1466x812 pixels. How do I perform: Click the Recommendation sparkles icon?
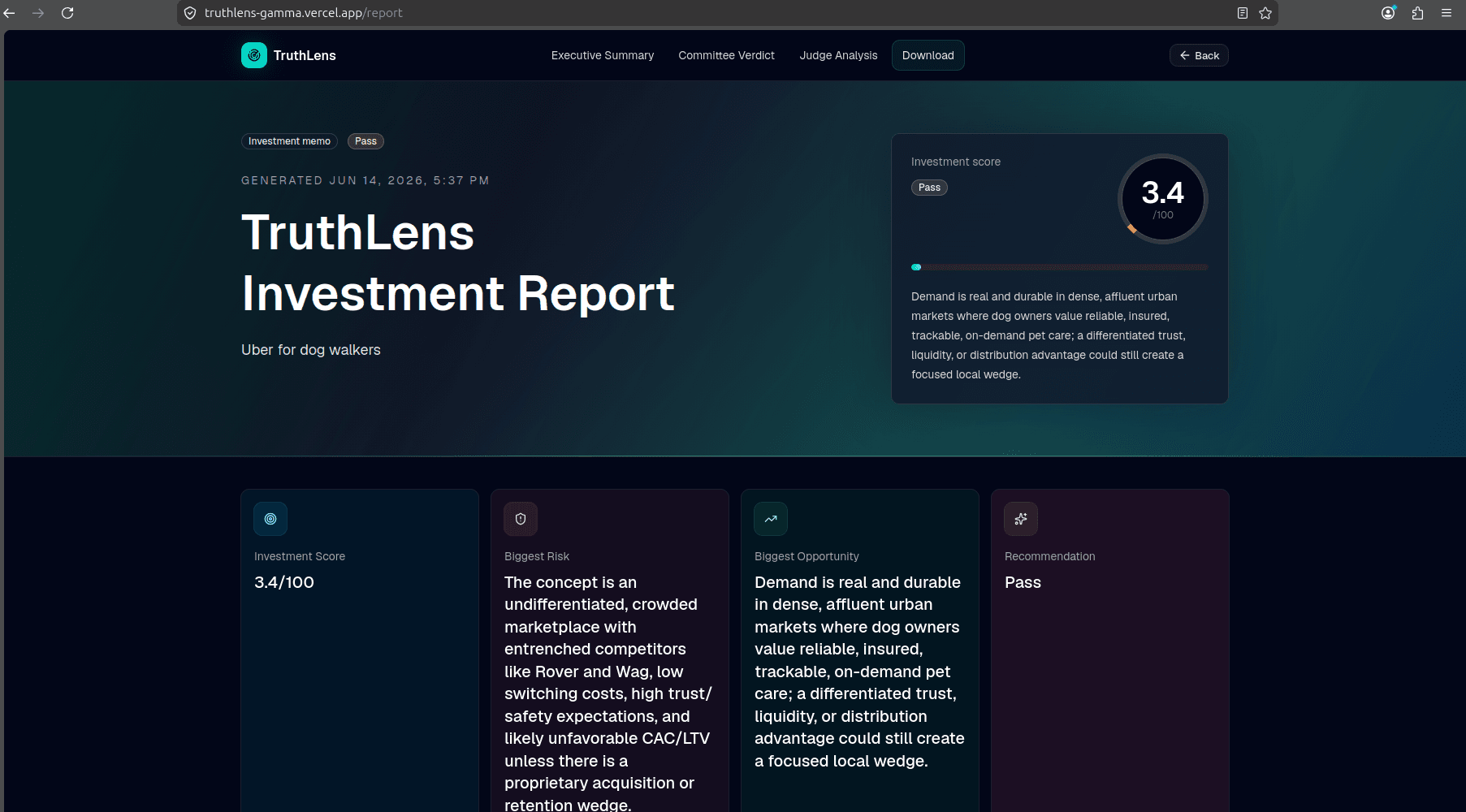[x=1021, y=519]
